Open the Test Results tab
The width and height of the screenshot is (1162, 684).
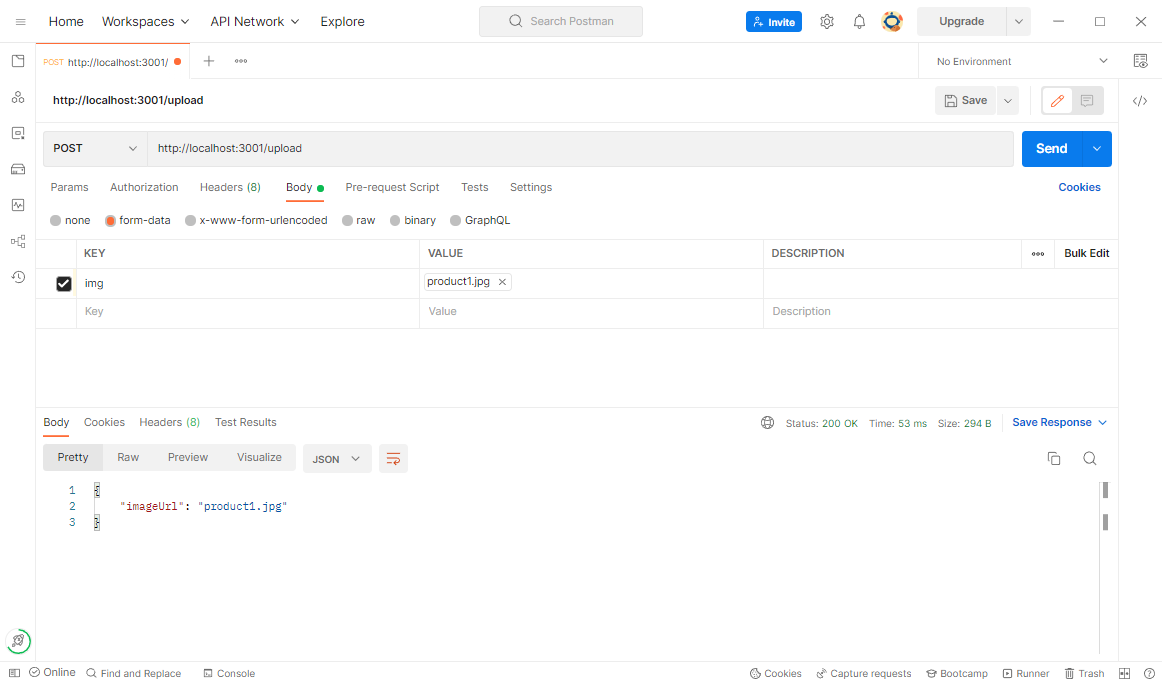click(245, 422)
